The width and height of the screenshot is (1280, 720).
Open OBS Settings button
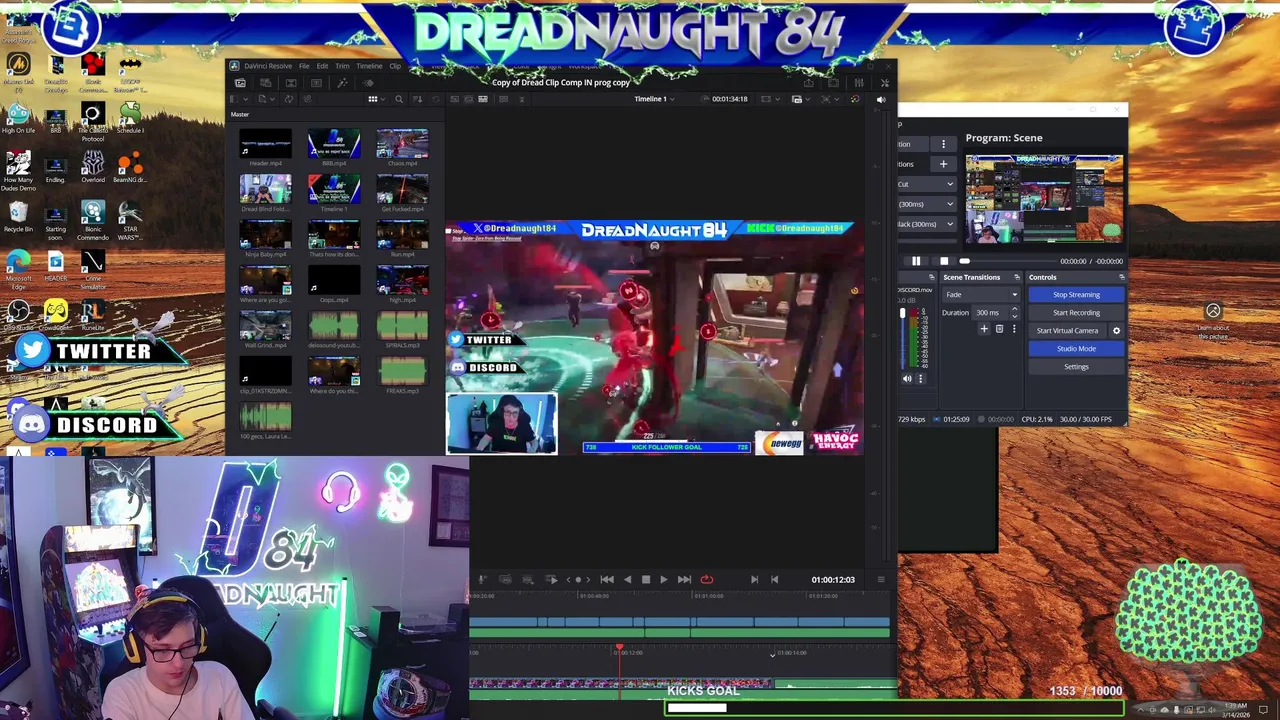pos(1076,366)
